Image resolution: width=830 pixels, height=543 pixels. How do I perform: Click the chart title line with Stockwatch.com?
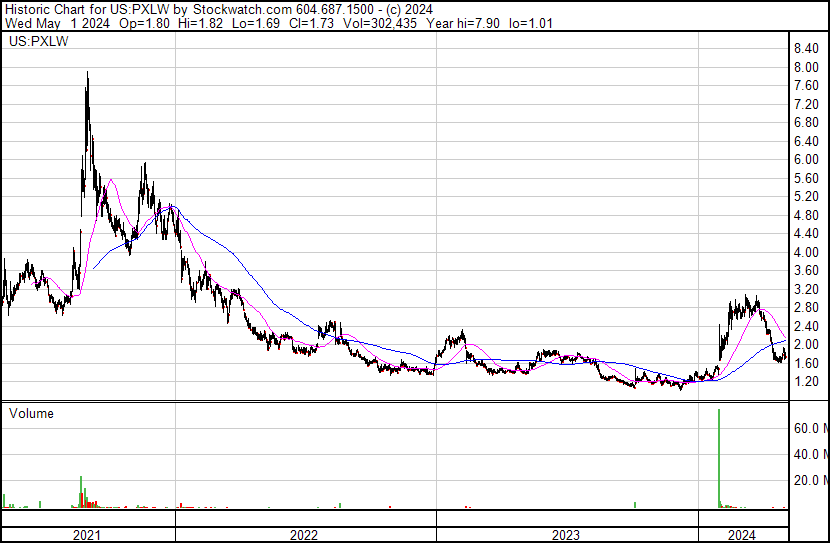[219, 10]
